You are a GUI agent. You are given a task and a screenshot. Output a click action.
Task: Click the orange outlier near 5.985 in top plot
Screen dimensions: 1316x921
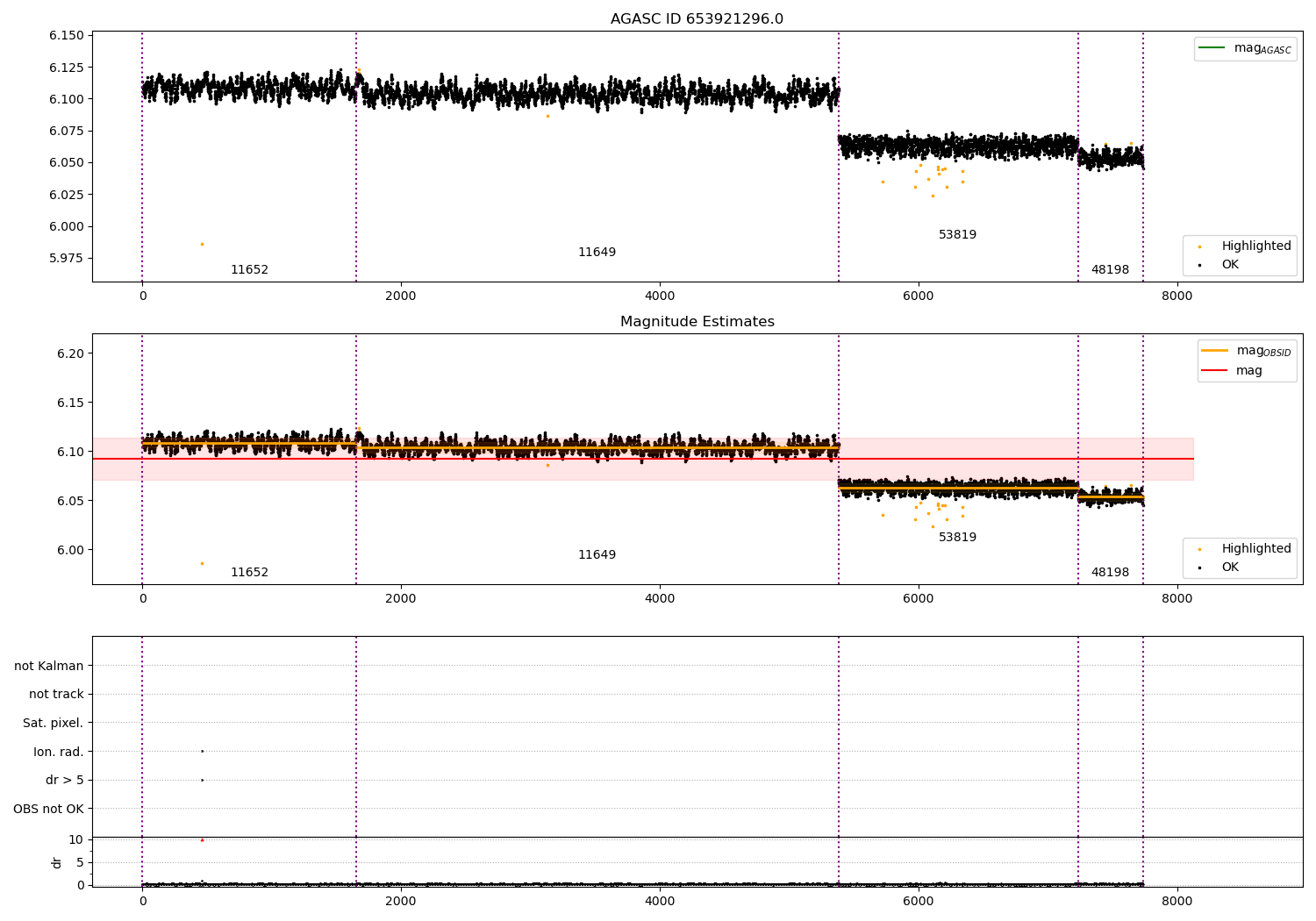tap(202, 244)
